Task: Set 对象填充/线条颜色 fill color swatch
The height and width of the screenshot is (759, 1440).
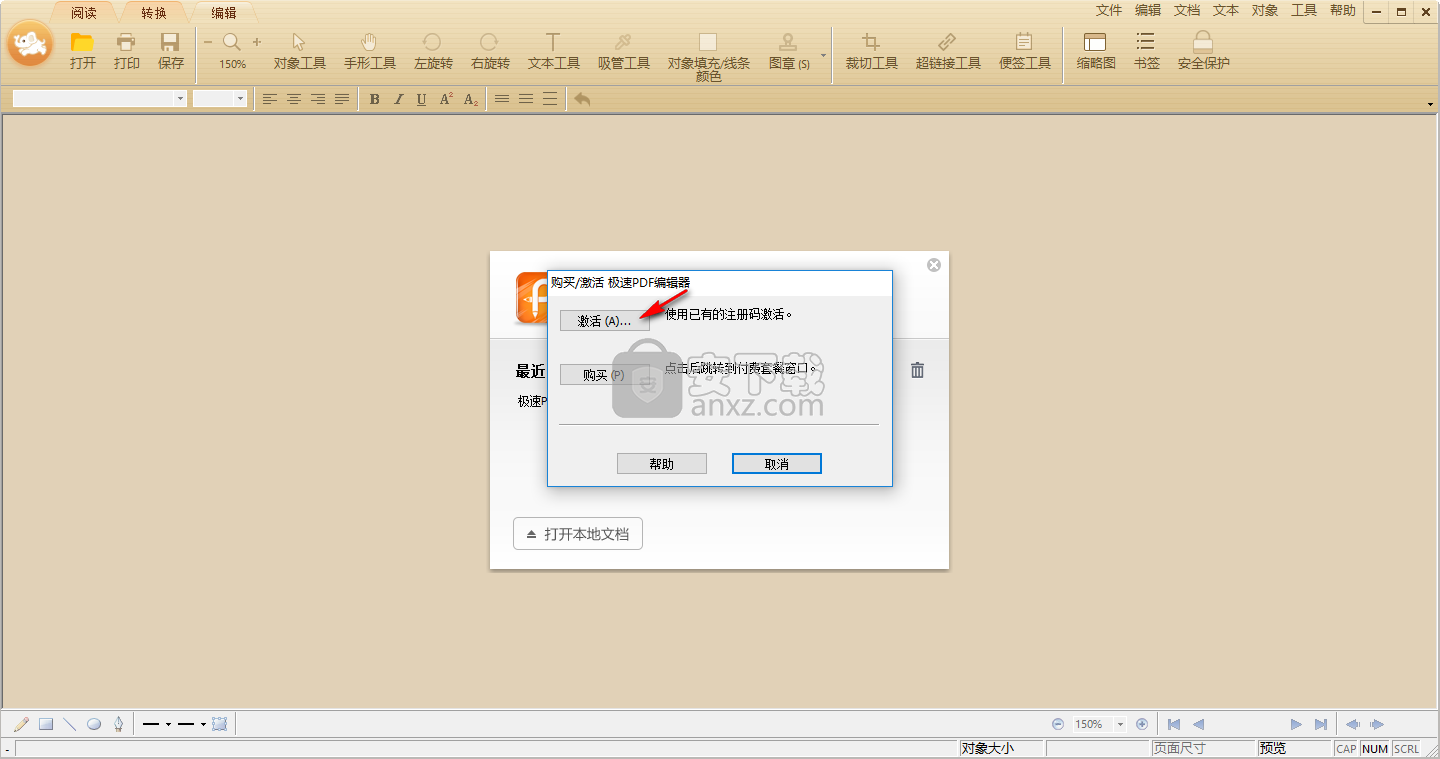Action: pos(708,42)
